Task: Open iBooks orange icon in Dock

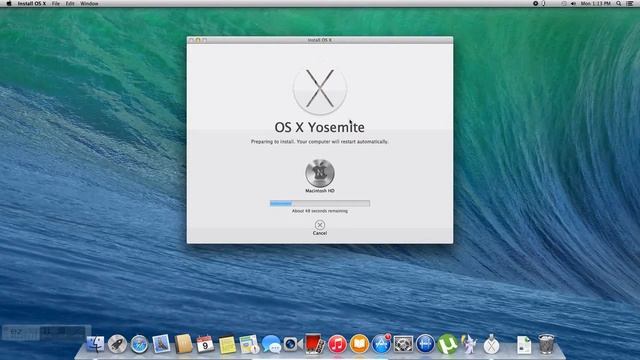Action: 359,344
